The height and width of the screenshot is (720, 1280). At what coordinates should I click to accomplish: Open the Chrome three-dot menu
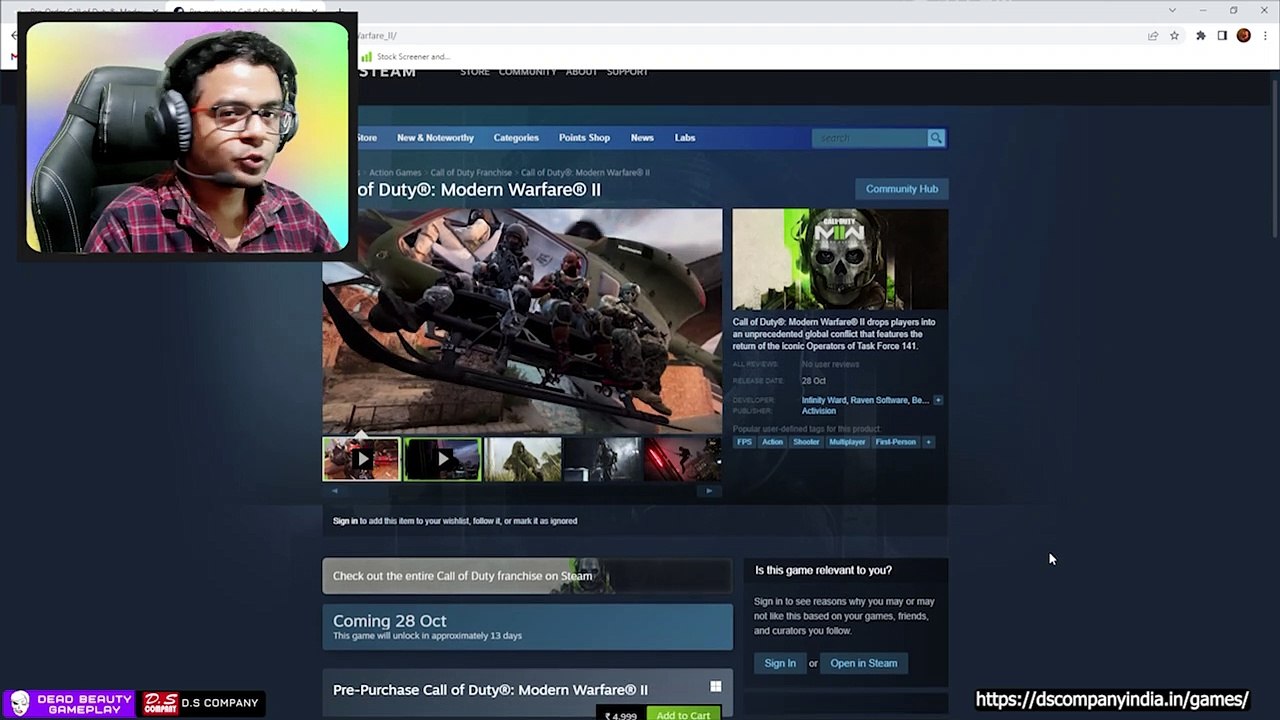1265,35
